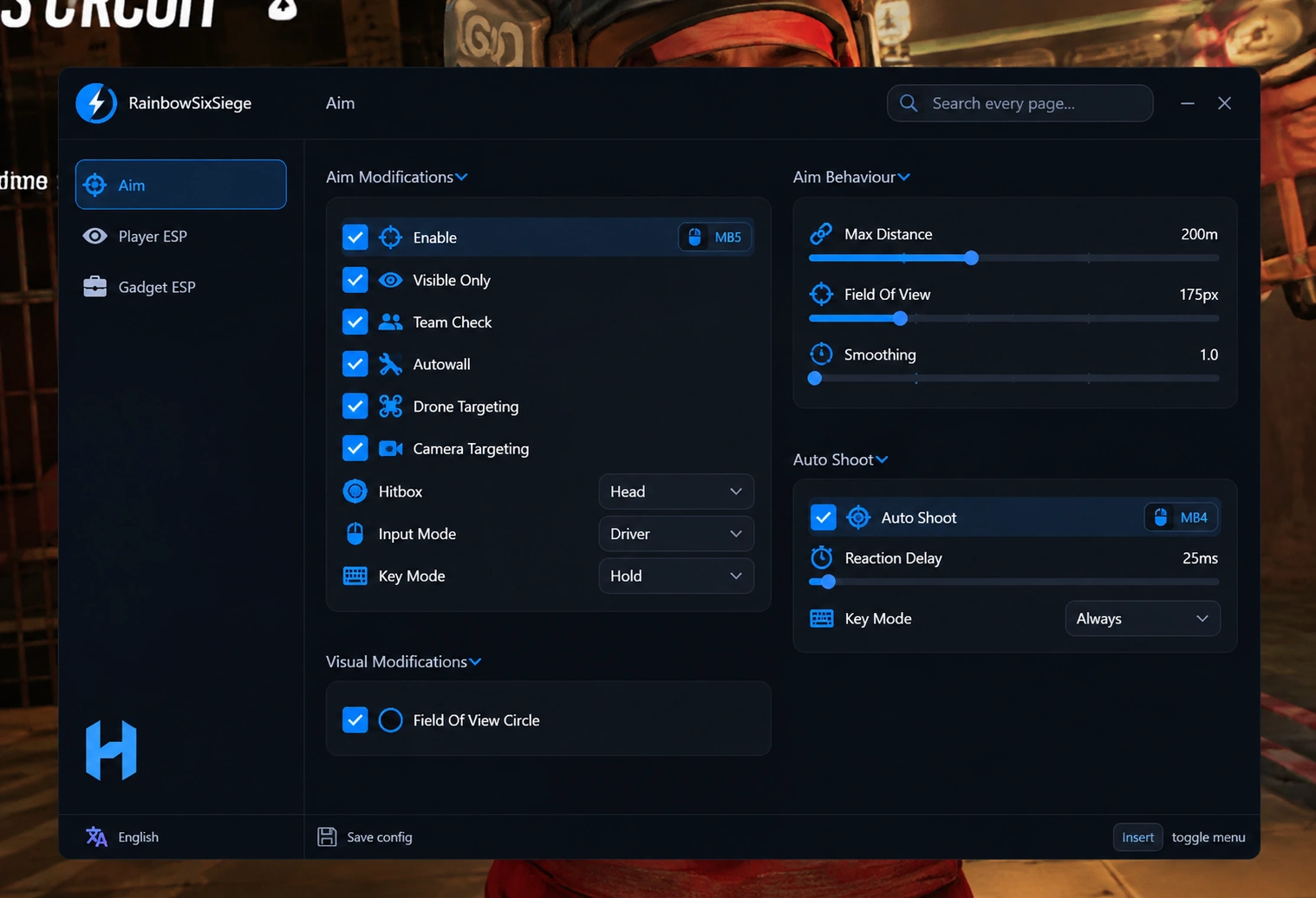The width and height of the screenshot is (1316, 898).
Task: Toggle the Drone Targeting checkbox
Action: point(355,407)
